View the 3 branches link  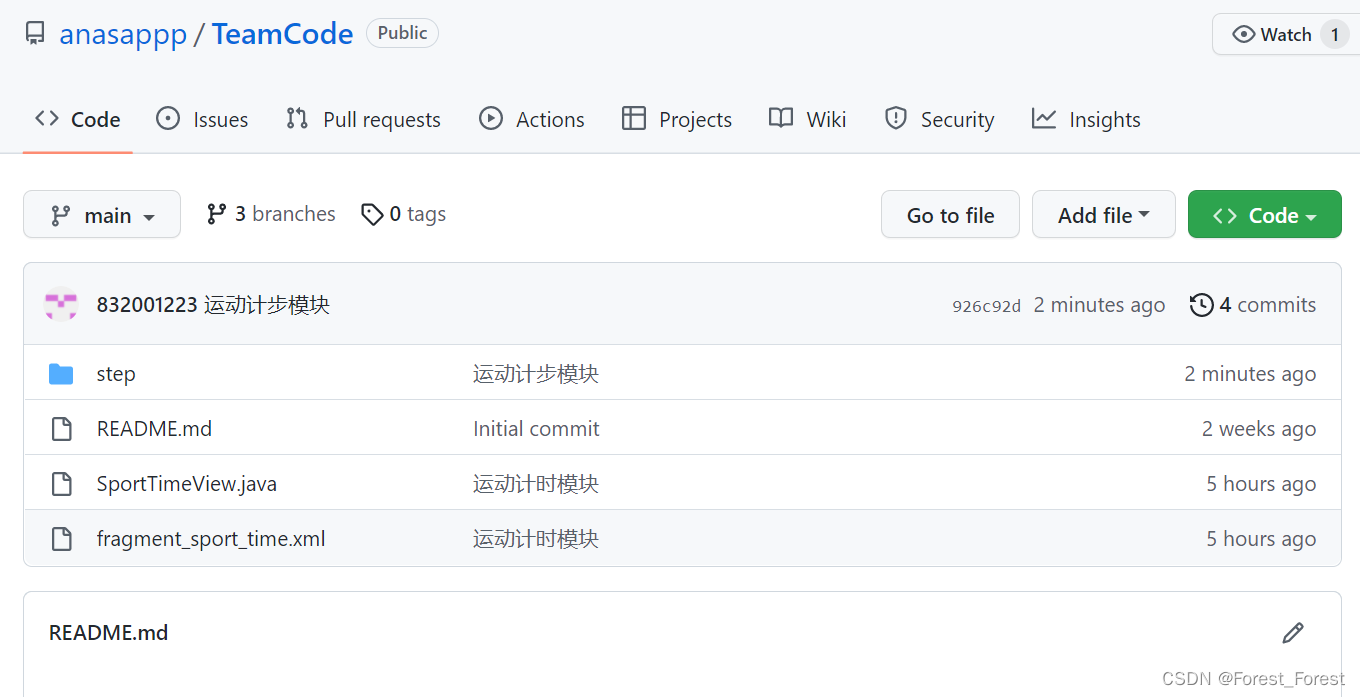[x=271, y=214]
